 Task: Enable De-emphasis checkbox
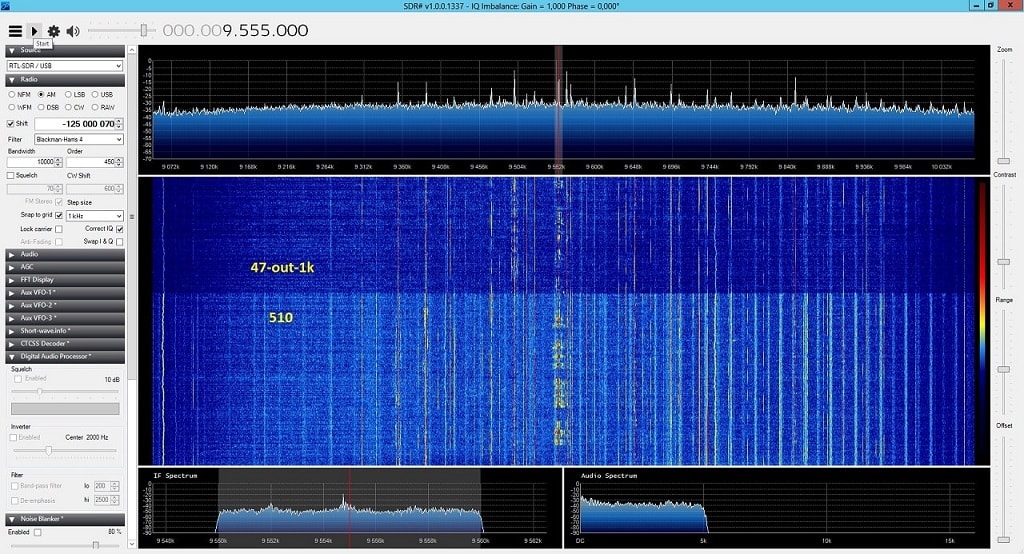coord(14,500)
